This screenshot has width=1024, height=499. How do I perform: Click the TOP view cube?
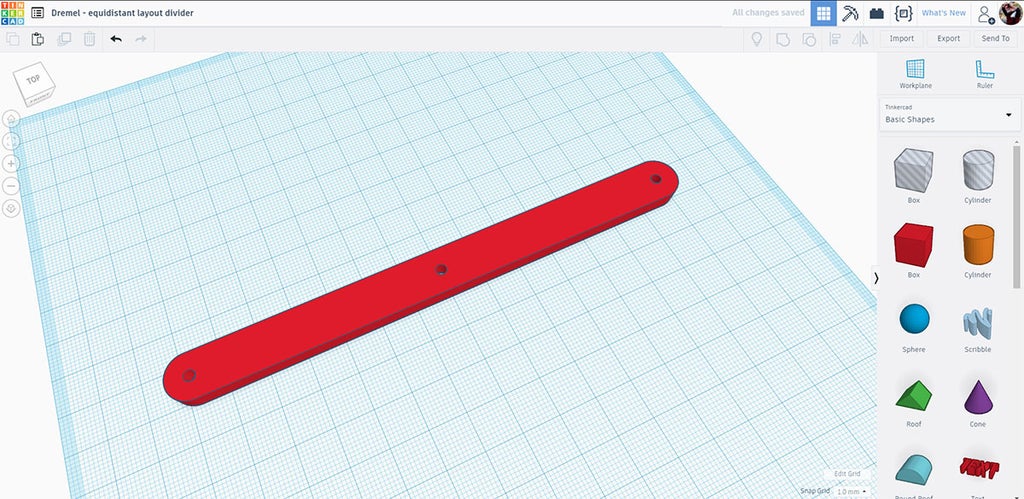[33, 82]
